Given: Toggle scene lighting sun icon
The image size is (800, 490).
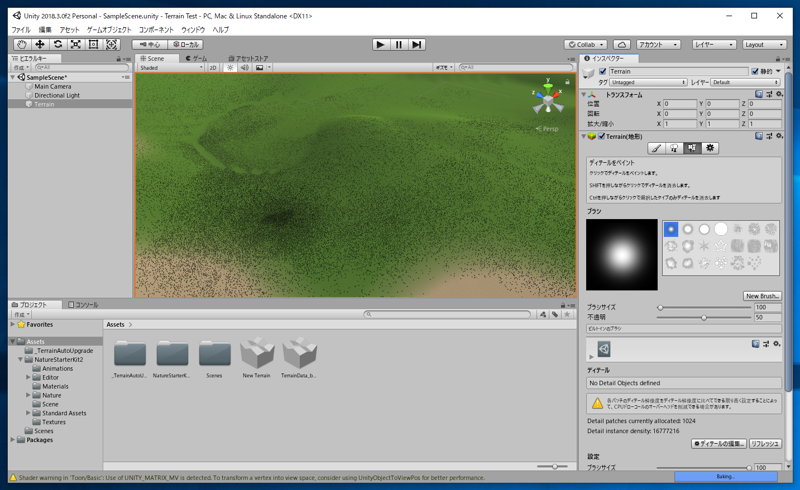Looking at the screenshot, I should (x=230, y=67).
